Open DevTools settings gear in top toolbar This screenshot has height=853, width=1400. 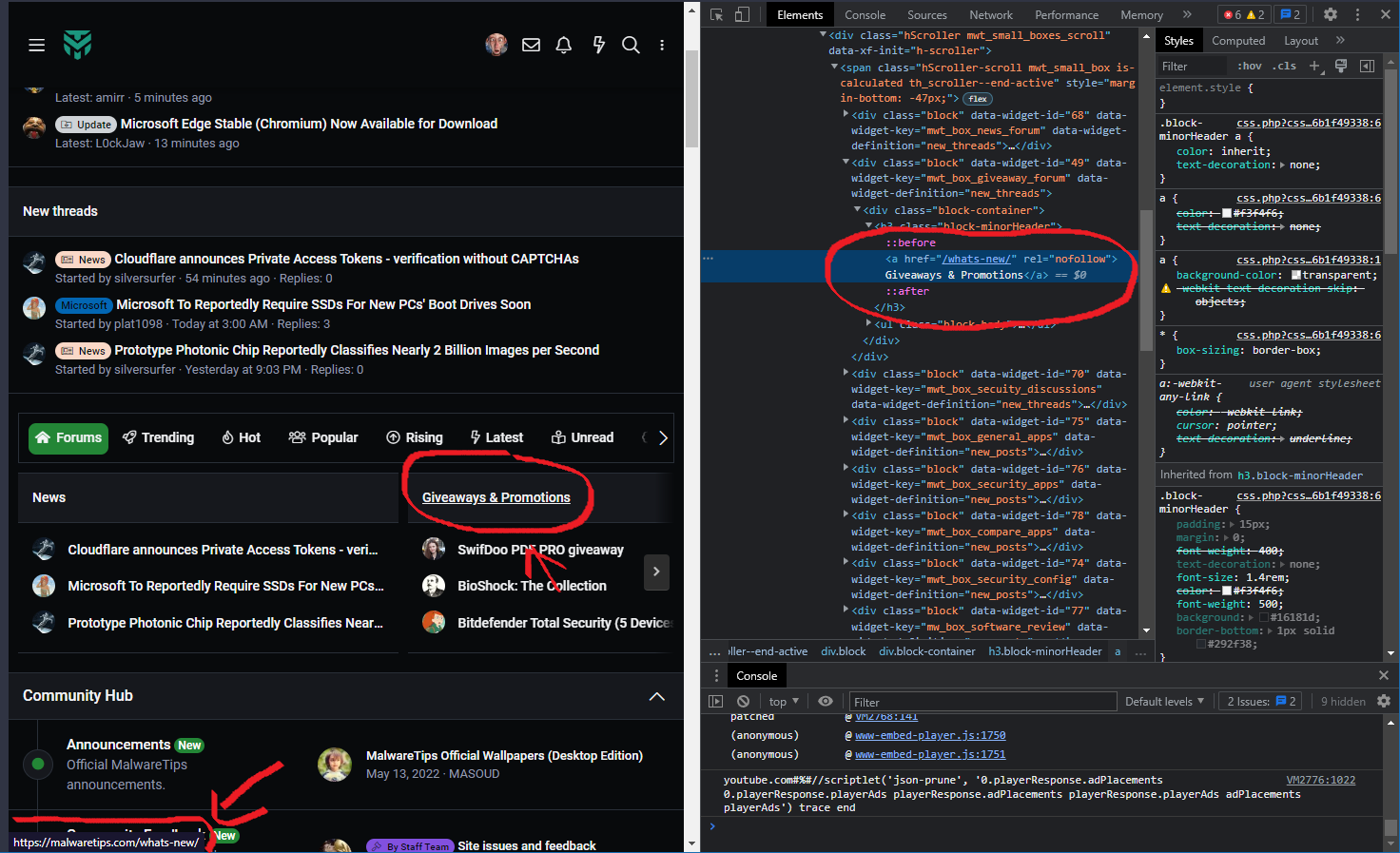point(1331,14)
